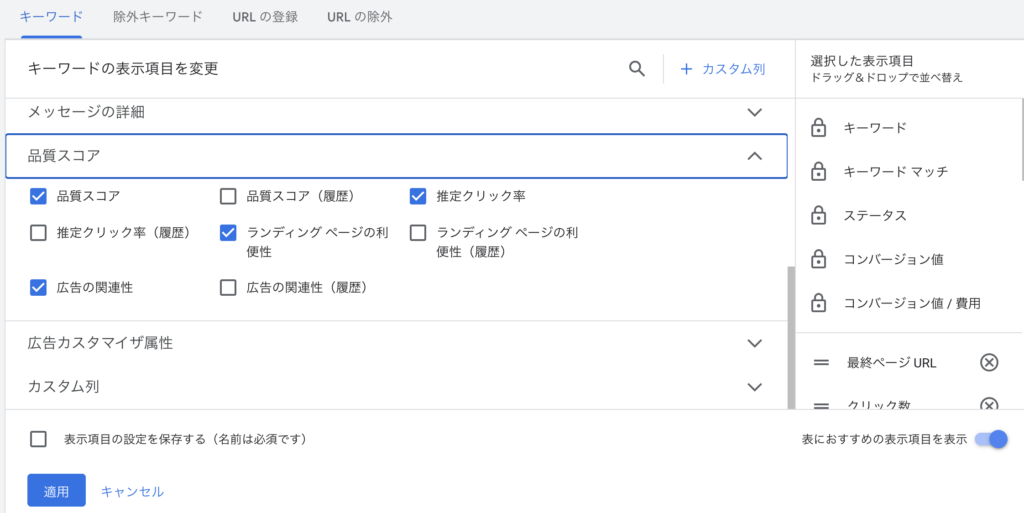
Task: Toggle off 表におすすめの表示項目を表示 switch
Action: pyautogui.click(x=991, y=439)
